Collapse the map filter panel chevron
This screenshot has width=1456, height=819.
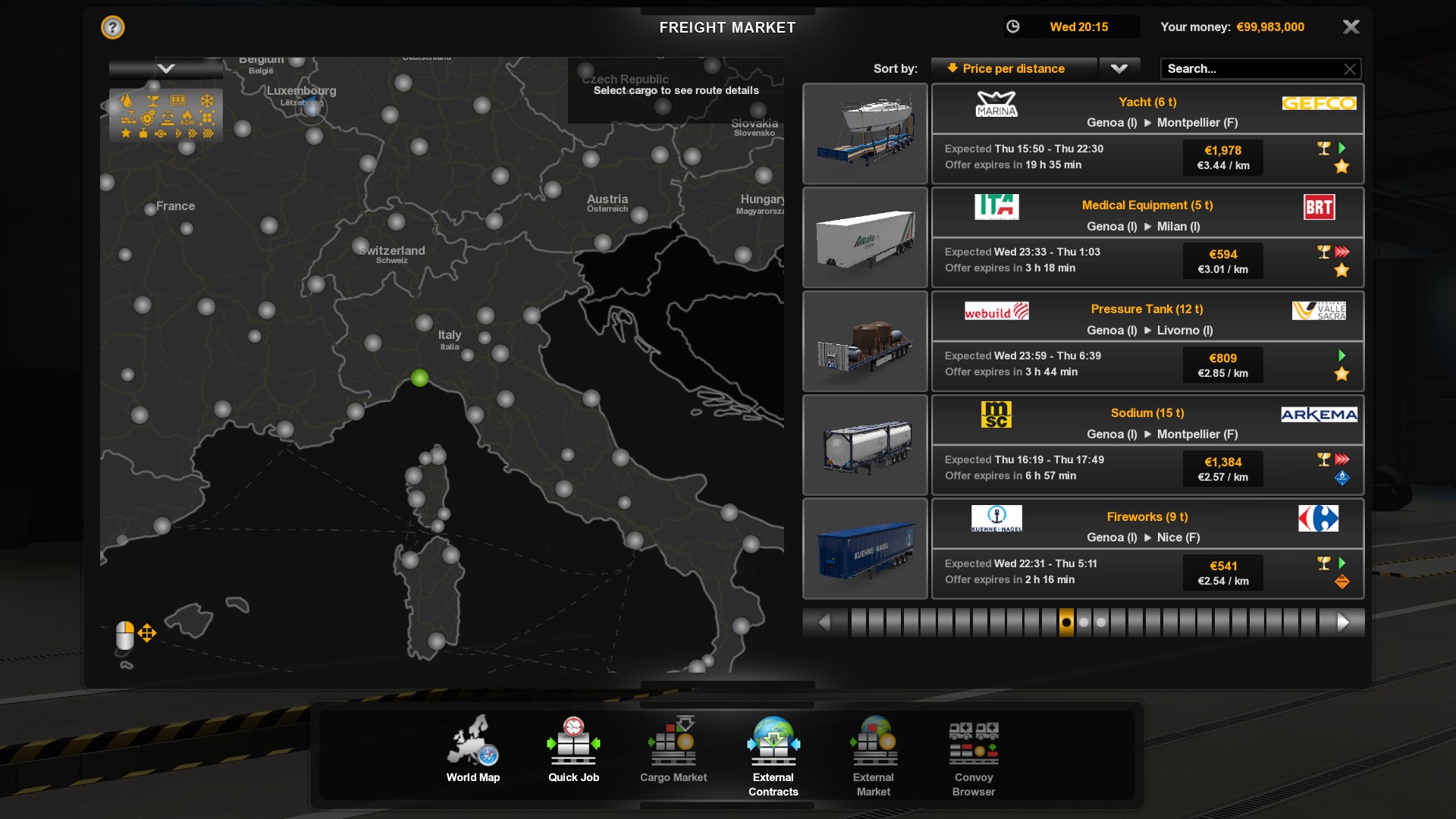coord(166,68)
